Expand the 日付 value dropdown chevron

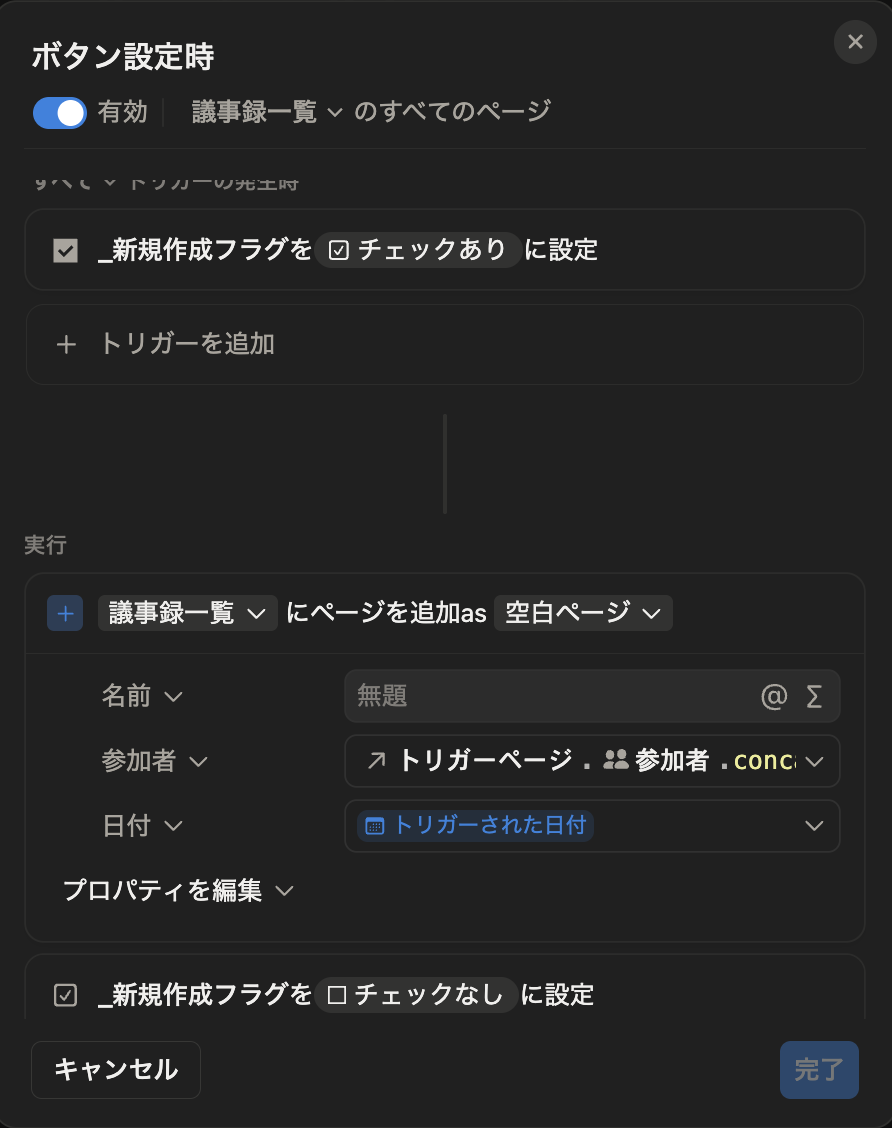pyautogui.click(x=814, y=826)
